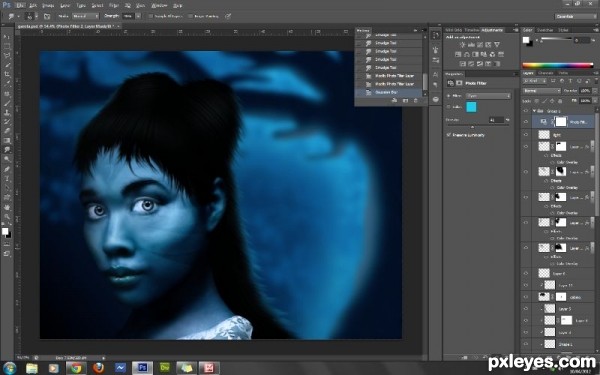Screen dimensions: 600x375
Task: Click the Photo Filter color swatch
Action: pos(471,107)
